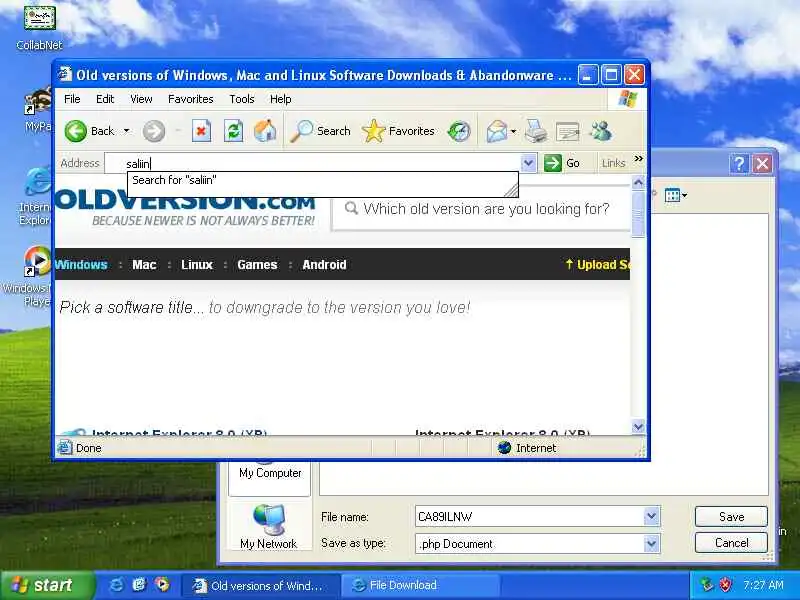Click the Back arrow icon in Internet Explorer

(76, 131)
